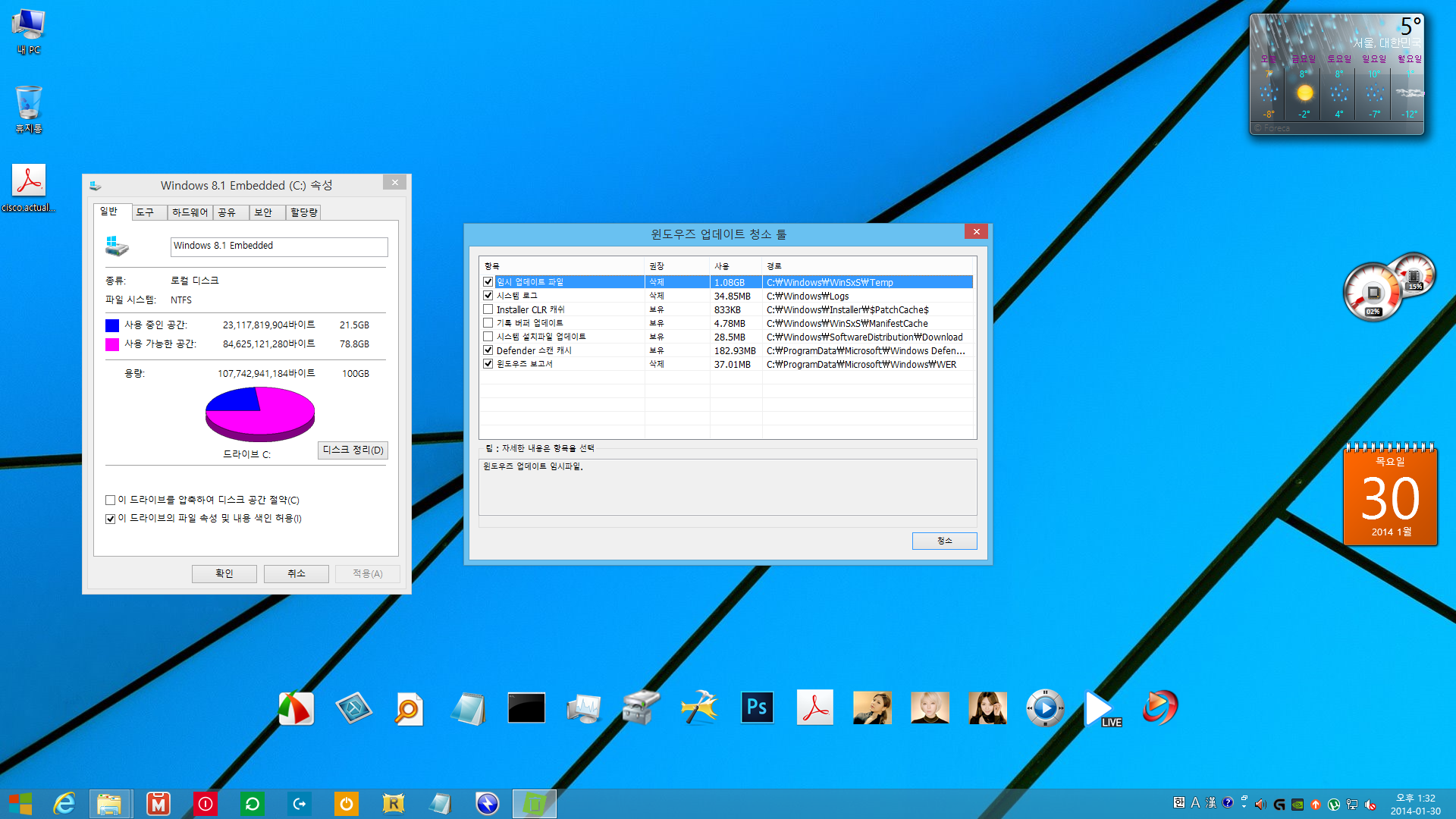
Task: Open Internet Explorer in the taskbar
Action: coord(64,804)
